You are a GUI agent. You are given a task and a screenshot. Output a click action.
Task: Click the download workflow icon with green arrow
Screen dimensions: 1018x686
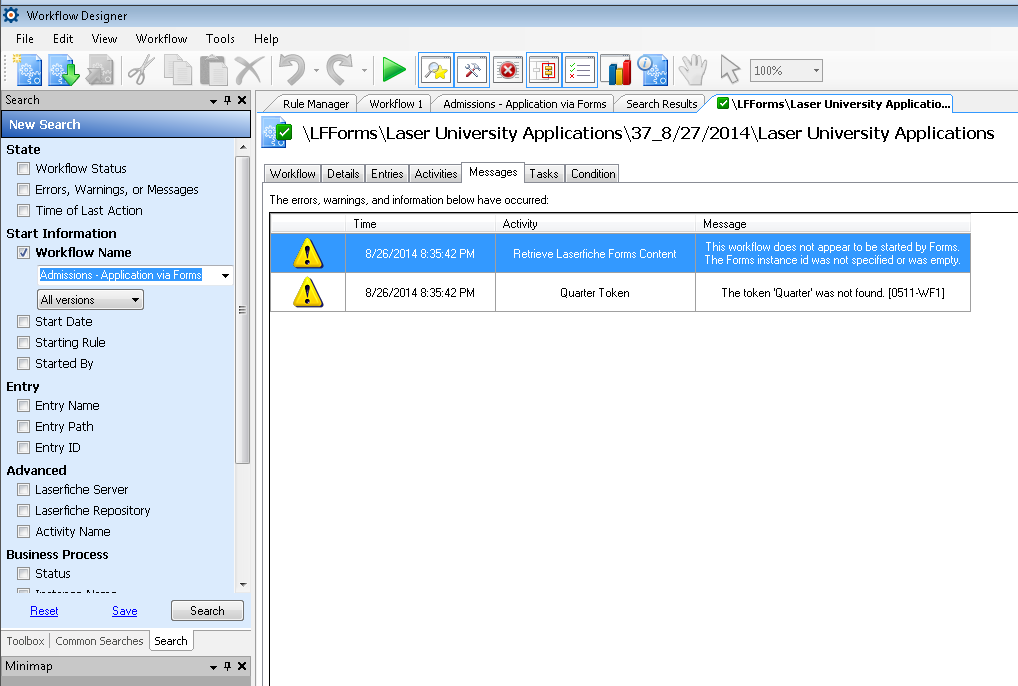[64, 70]
